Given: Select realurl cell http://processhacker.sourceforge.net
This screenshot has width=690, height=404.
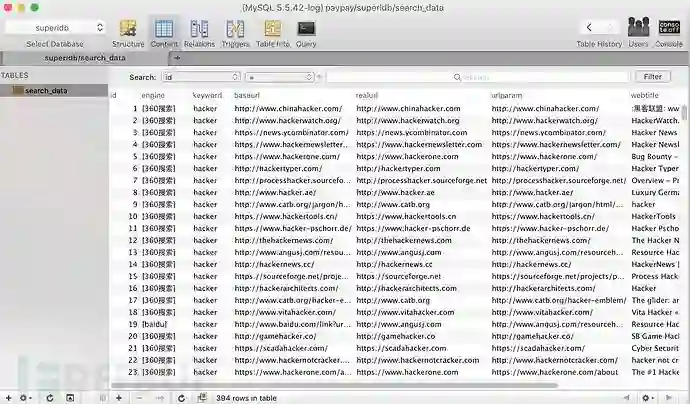Looking at the screenshot, I should [422, 180].
